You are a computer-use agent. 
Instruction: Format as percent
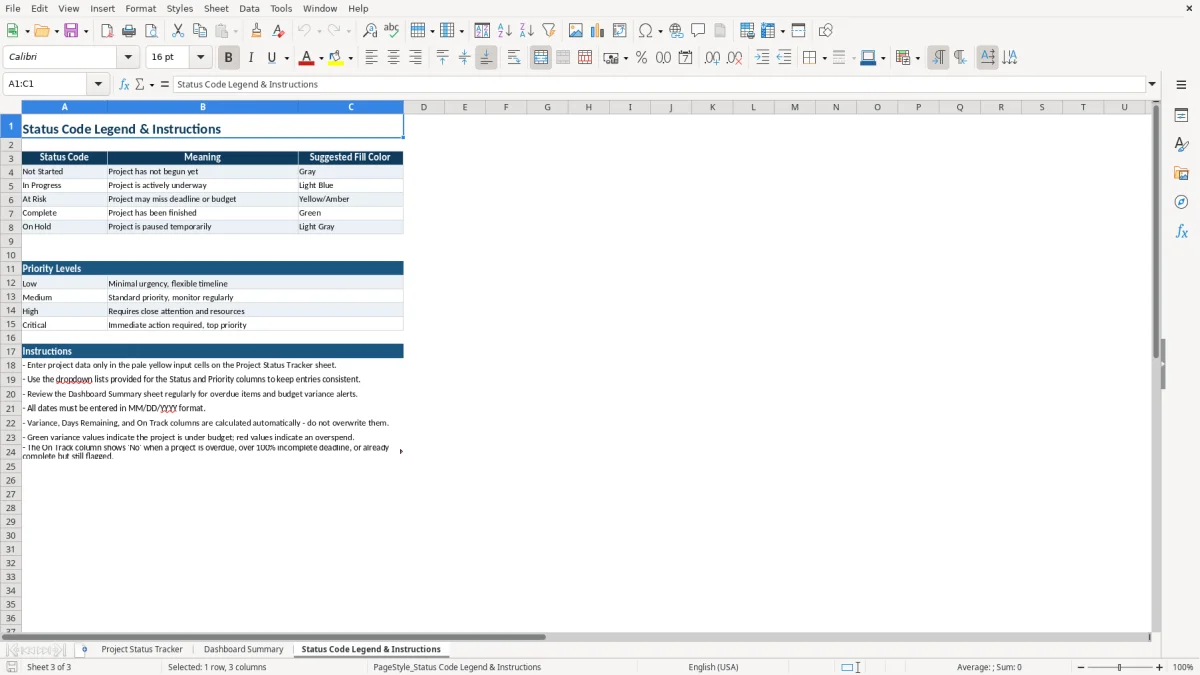(x=641, y=58)
